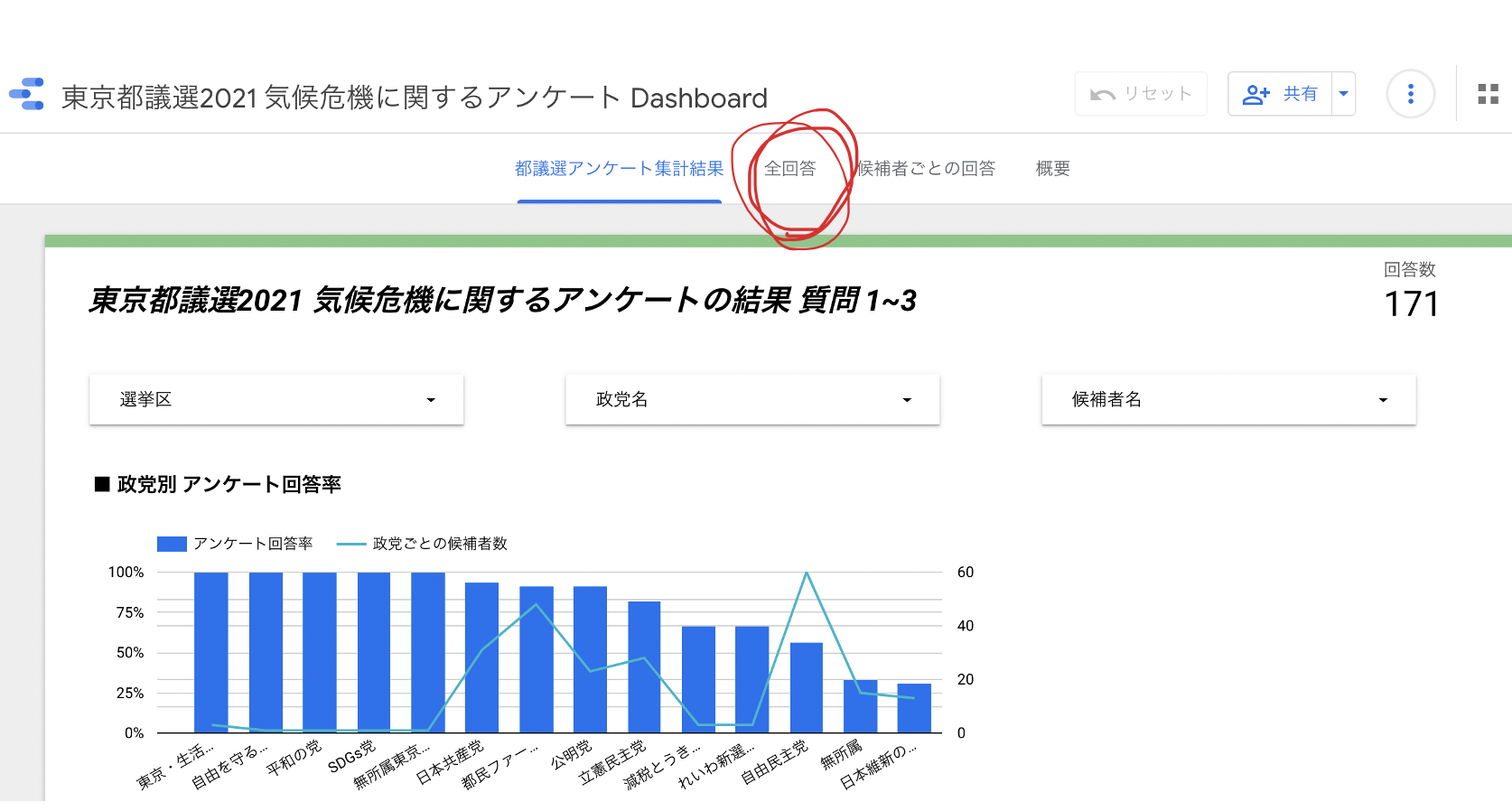1512x811 pixels.
Task: Click the dashboard title text
Action: pyautogui.click(x=415, y=98)
